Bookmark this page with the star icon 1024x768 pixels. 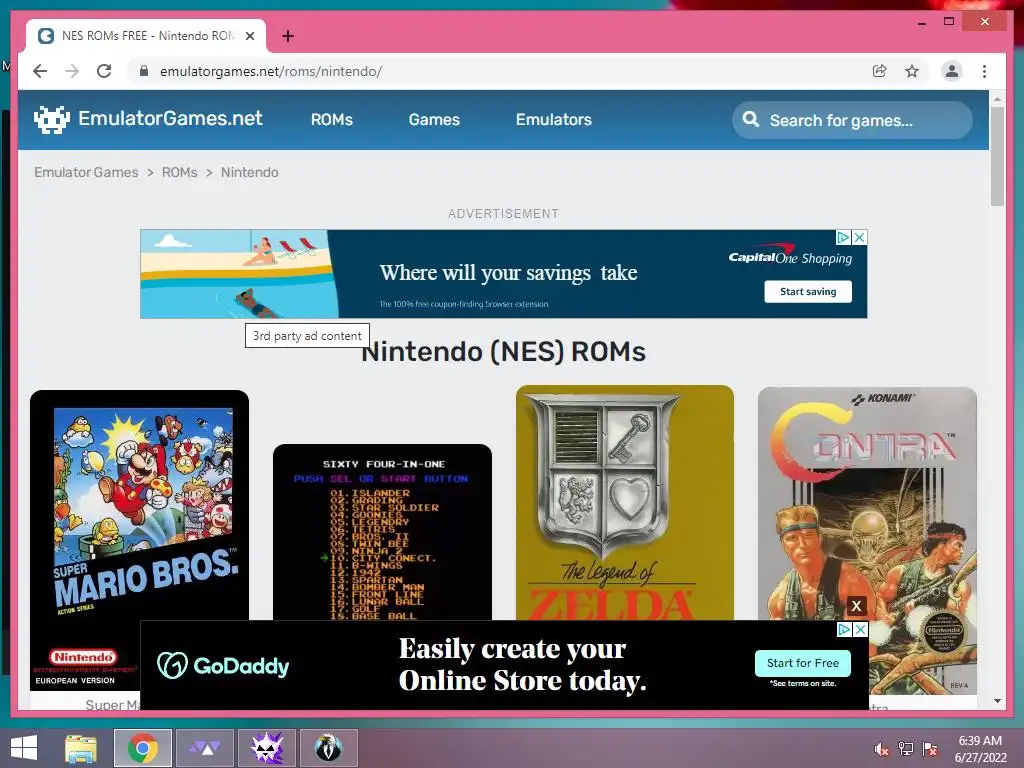[912, 71]
